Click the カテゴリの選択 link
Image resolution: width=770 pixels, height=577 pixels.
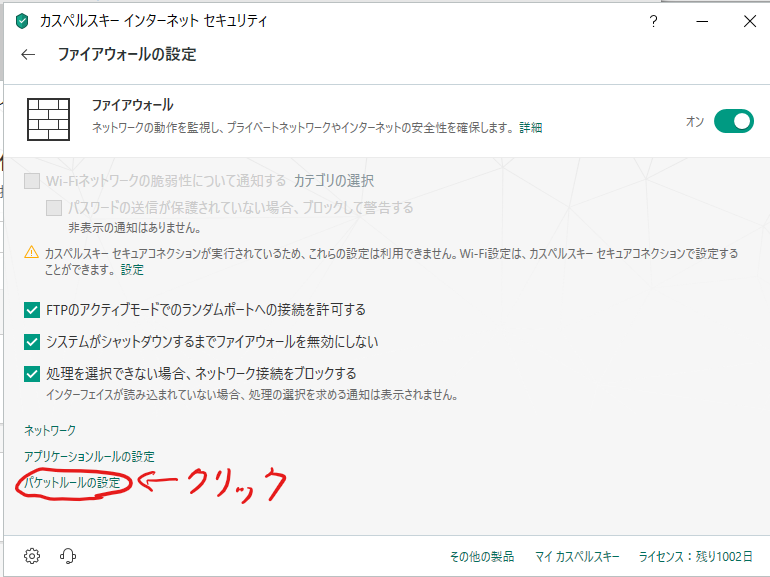(x=334, y=181)
